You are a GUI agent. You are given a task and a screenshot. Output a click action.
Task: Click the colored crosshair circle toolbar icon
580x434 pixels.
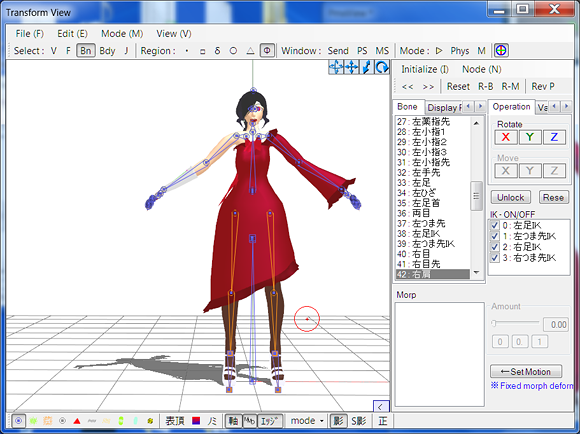(501, 51)
